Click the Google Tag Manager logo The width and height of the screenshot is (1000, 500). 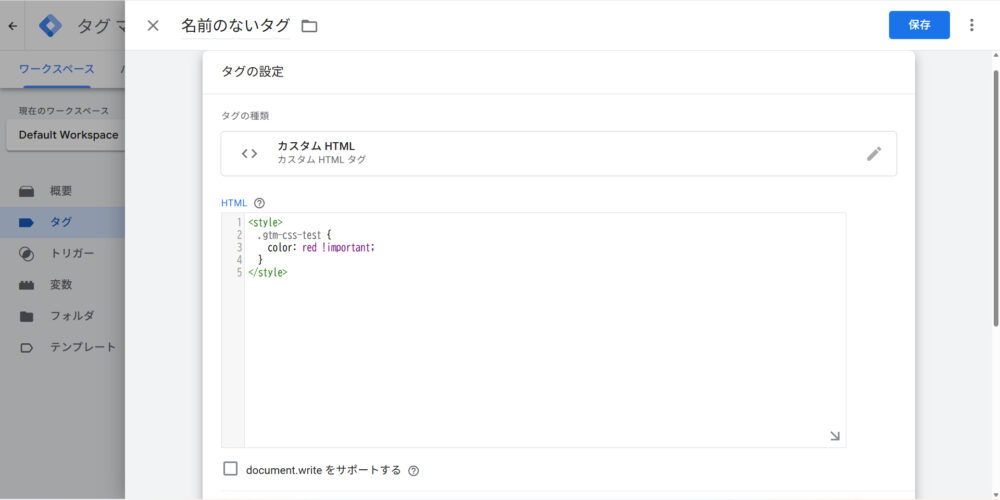pyautogui.click(x=50, y=26)
